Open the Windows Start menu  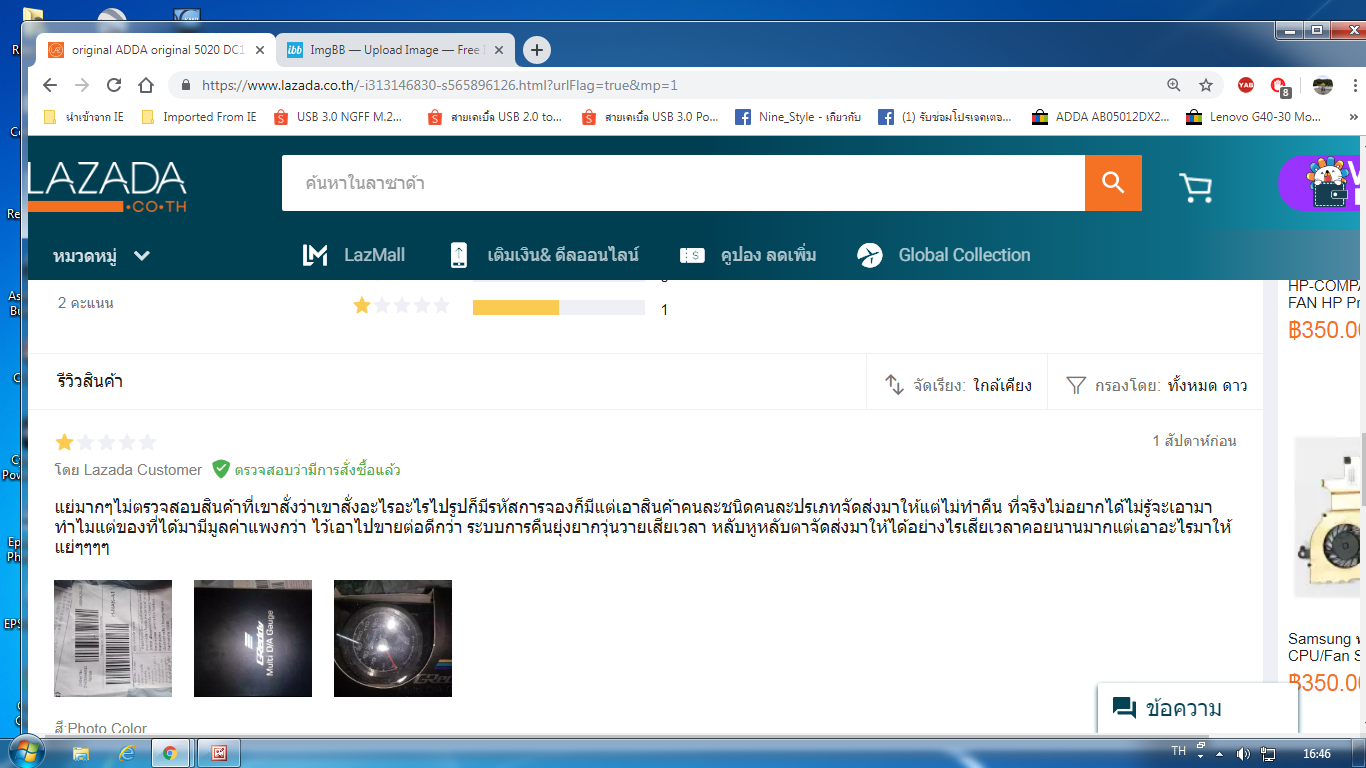26,752
